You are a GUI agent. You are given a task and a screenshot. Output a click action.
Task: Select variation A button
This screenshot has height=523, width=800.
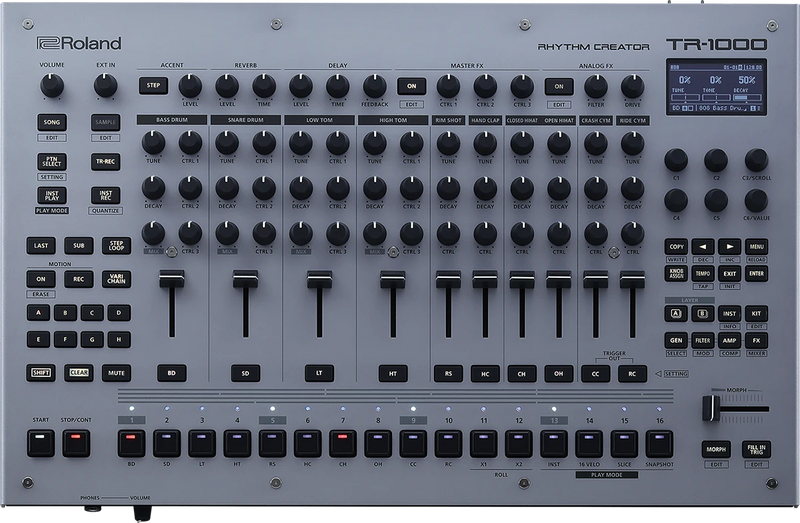point(38,313)
